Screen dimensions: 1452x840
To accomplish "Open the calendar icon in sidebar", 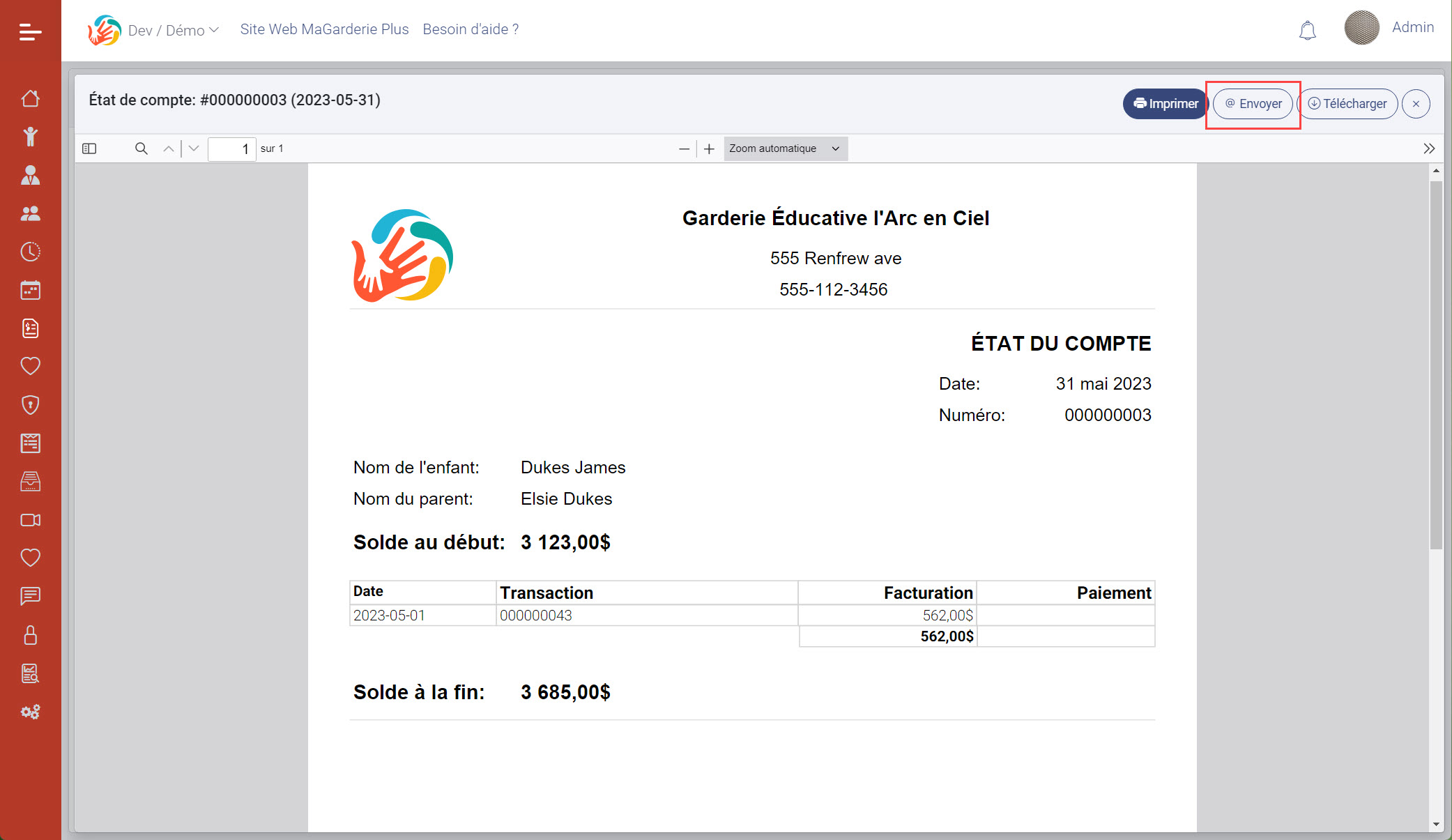I will [x=30, y=290].
